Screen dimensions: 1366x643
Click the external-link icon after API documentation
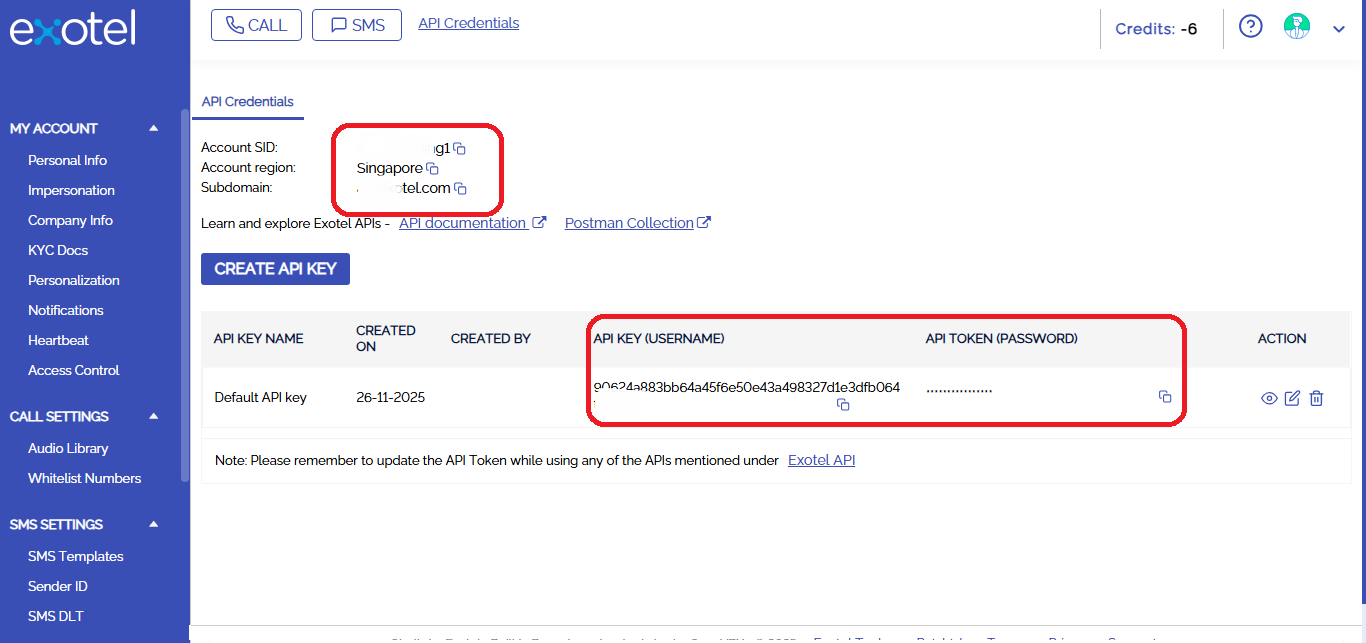point(539,222)
